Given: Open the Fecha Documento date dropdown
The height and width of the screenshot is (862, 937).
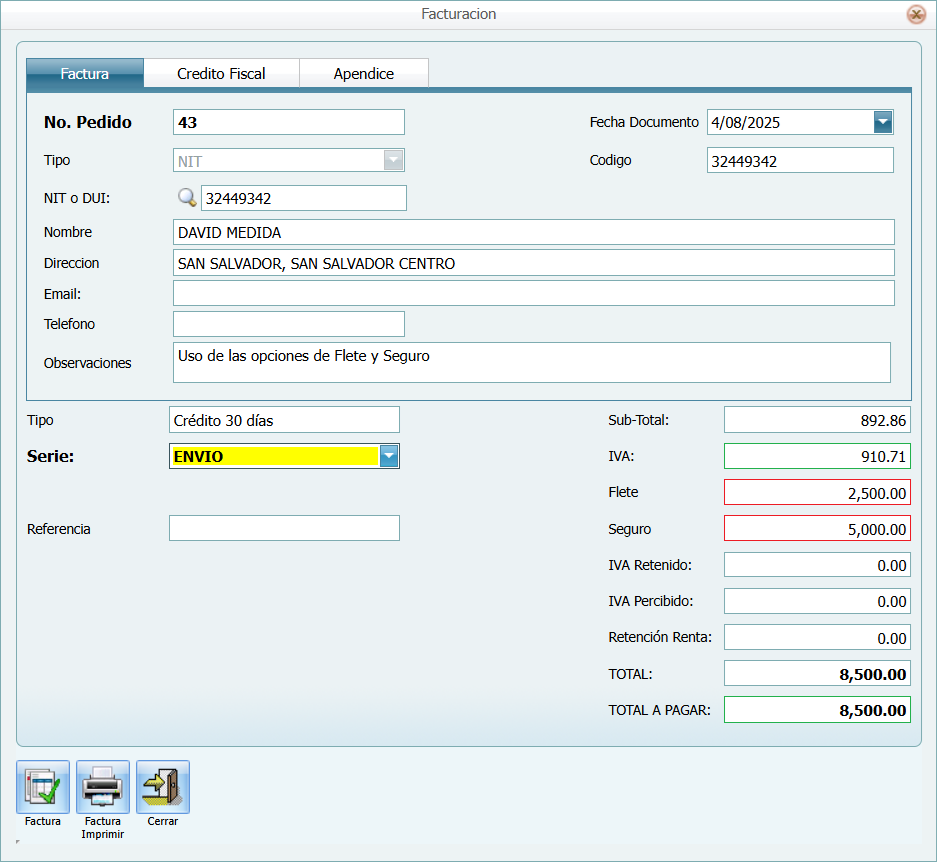Looking at the screenshot, I should pyautogui.click(x=883, y=122).
